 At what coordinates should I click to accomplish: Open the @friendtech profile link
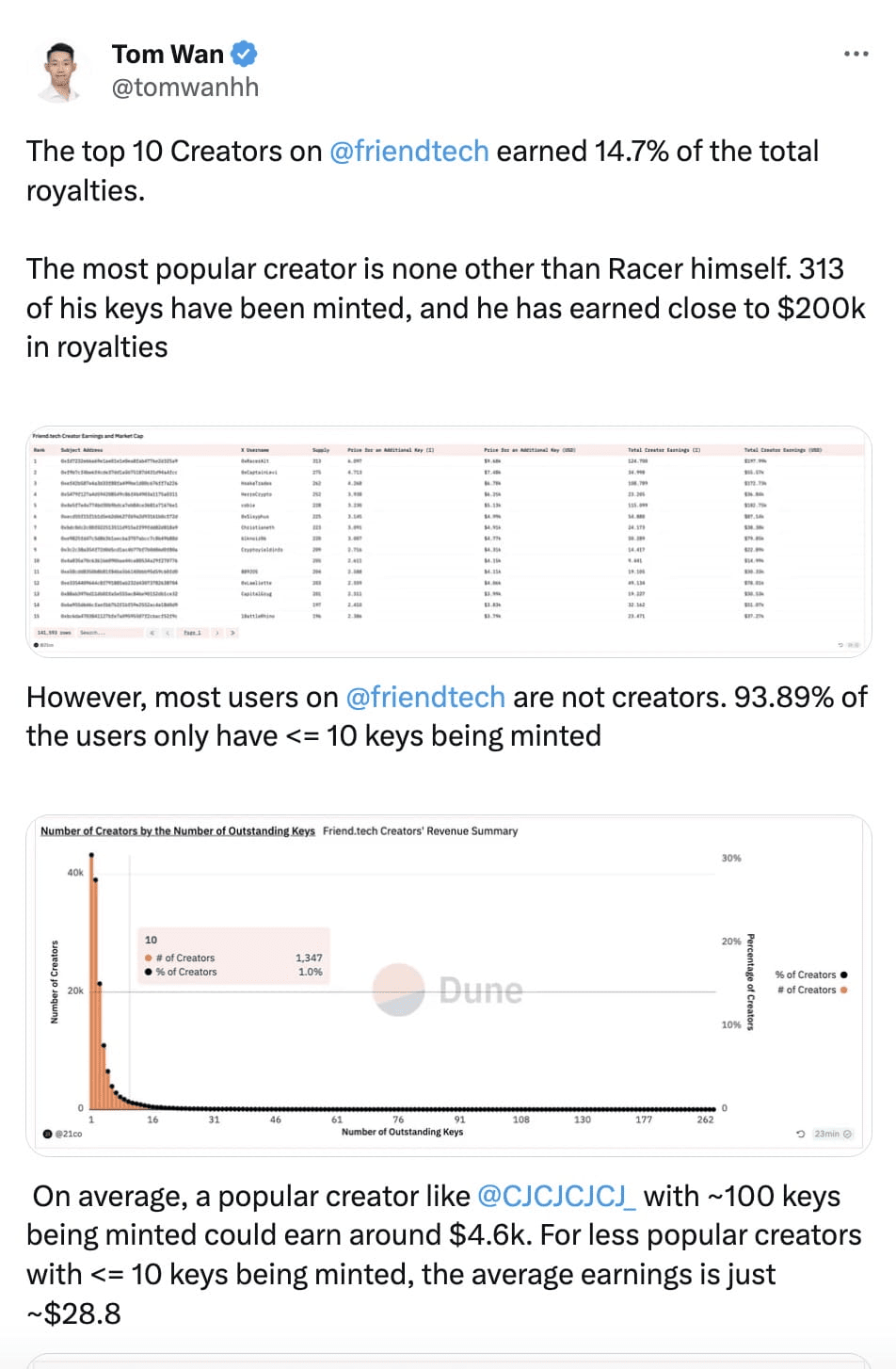click(408, 151)
